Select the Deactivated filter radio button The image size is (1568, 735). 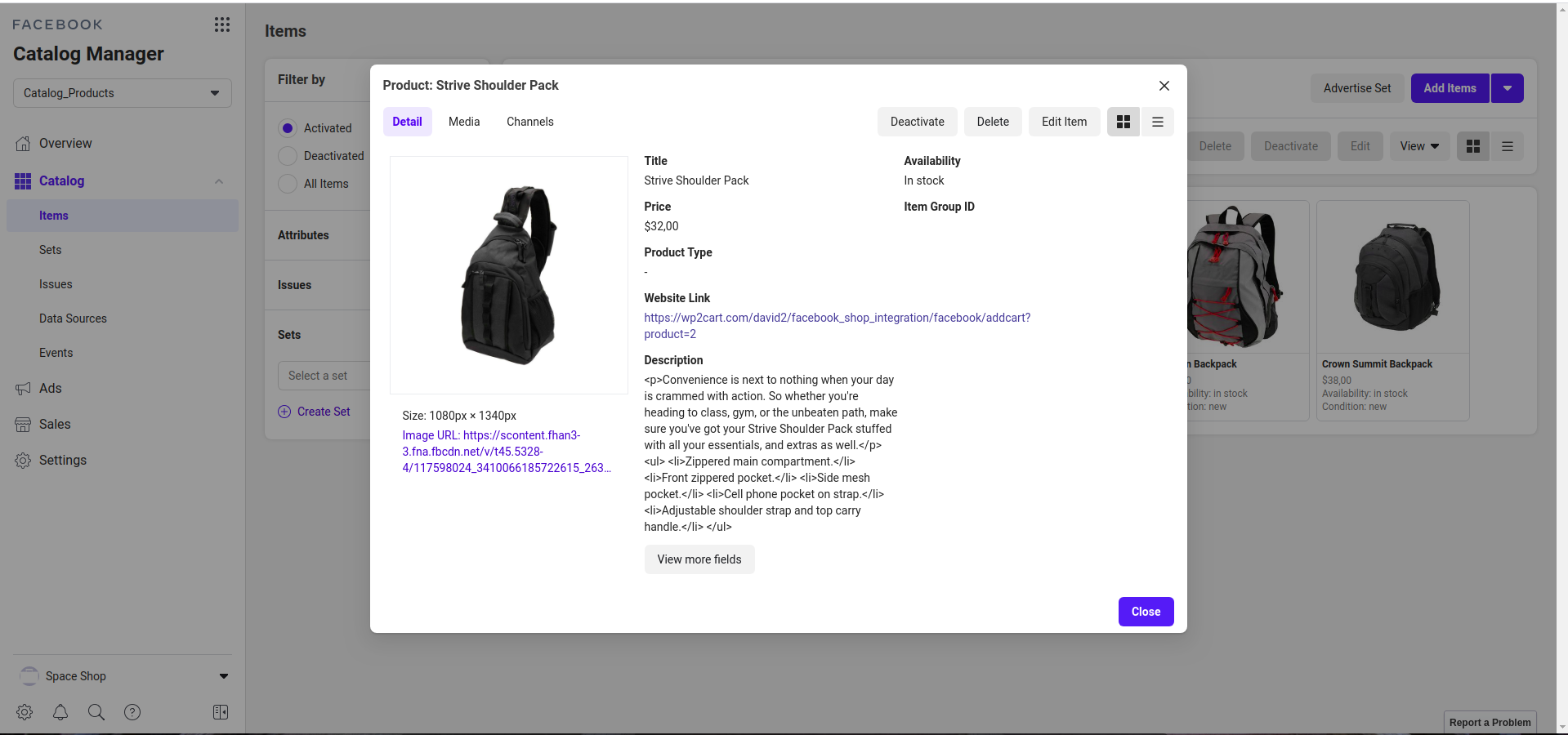tap(288, 156)
